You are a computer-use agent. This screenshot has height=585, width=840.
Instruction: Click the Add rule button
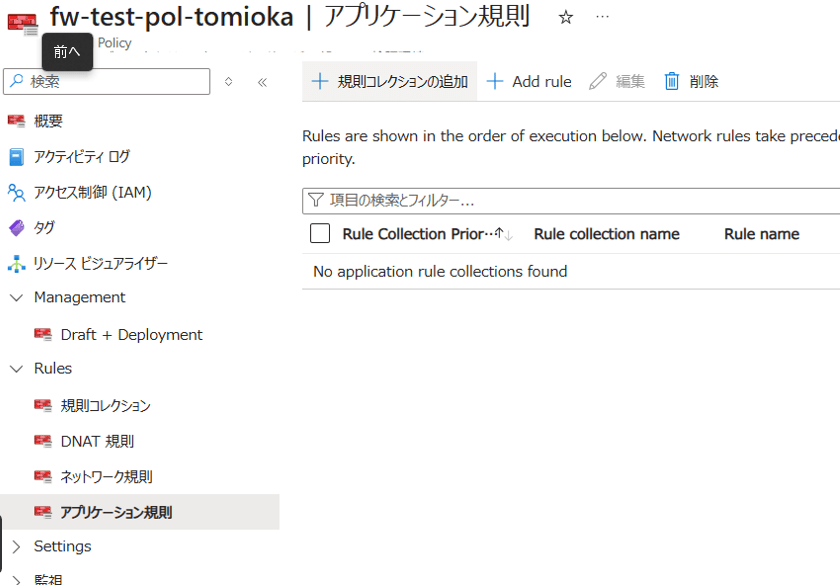(x=529, y=81)
